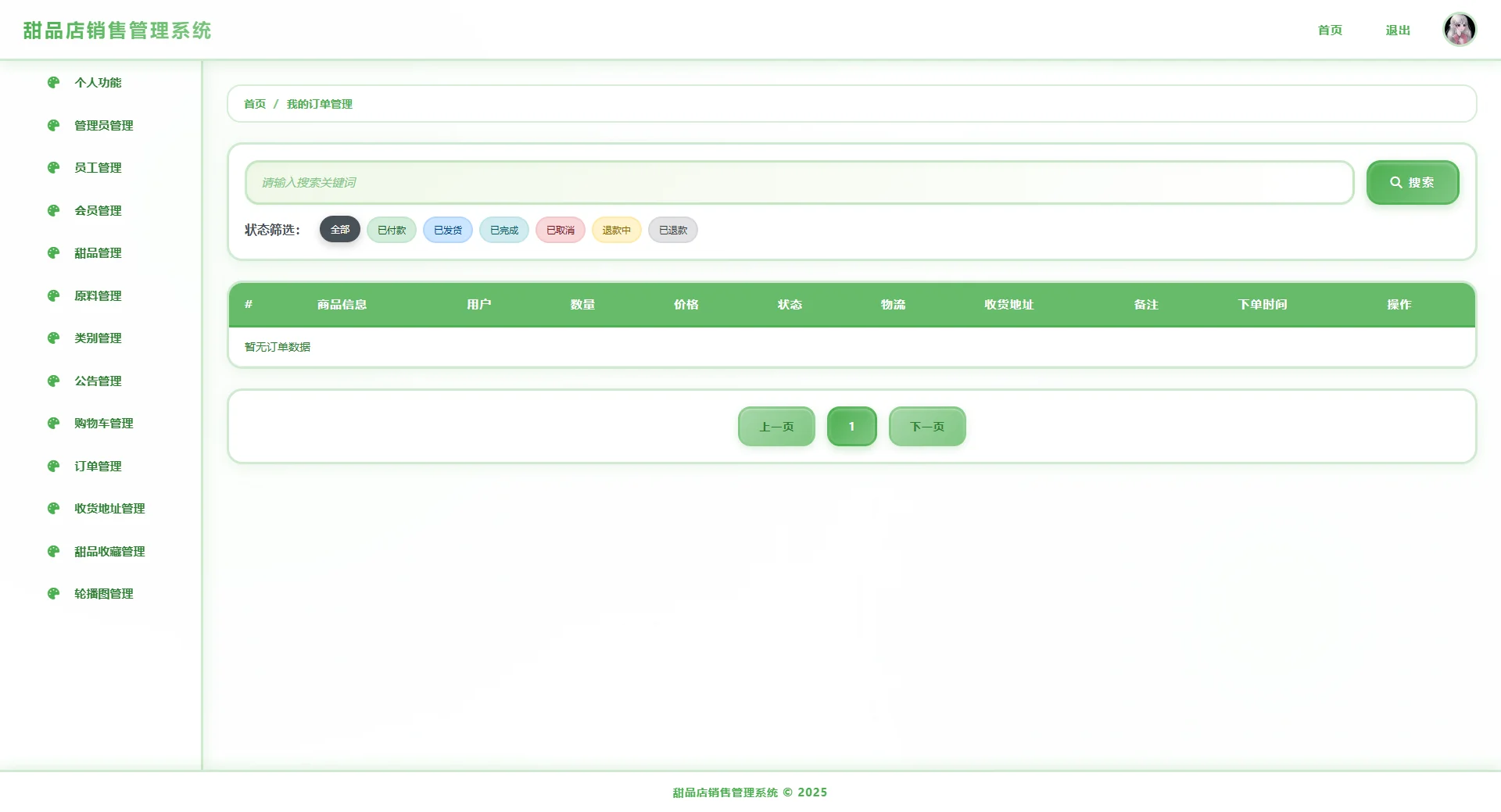Viewport: 1501px width, 812px height.
Task: Open 会员管理 via its sidebar icon
Action: 53,210
